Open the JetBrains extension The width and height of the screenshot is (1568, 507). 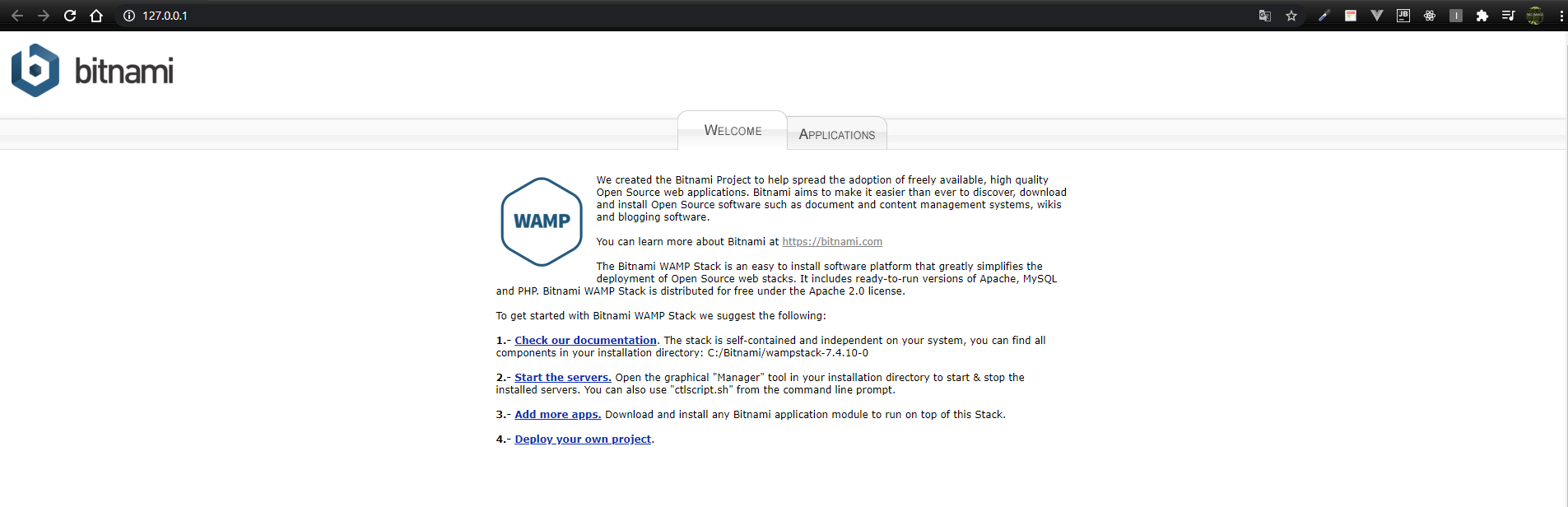(1403, 16)
